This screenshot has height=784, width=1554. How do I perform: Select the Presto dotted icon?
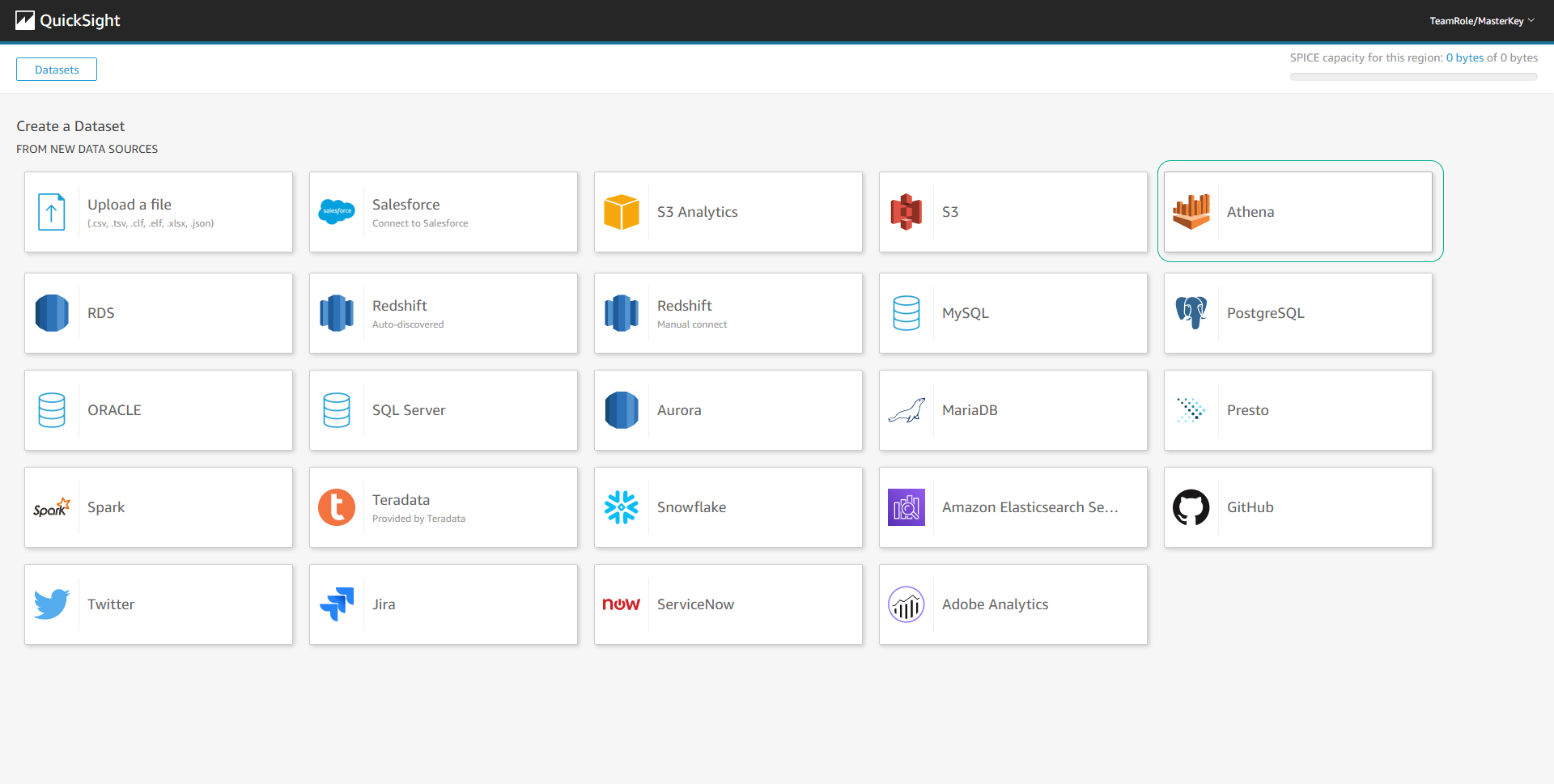click(1191, 410)
